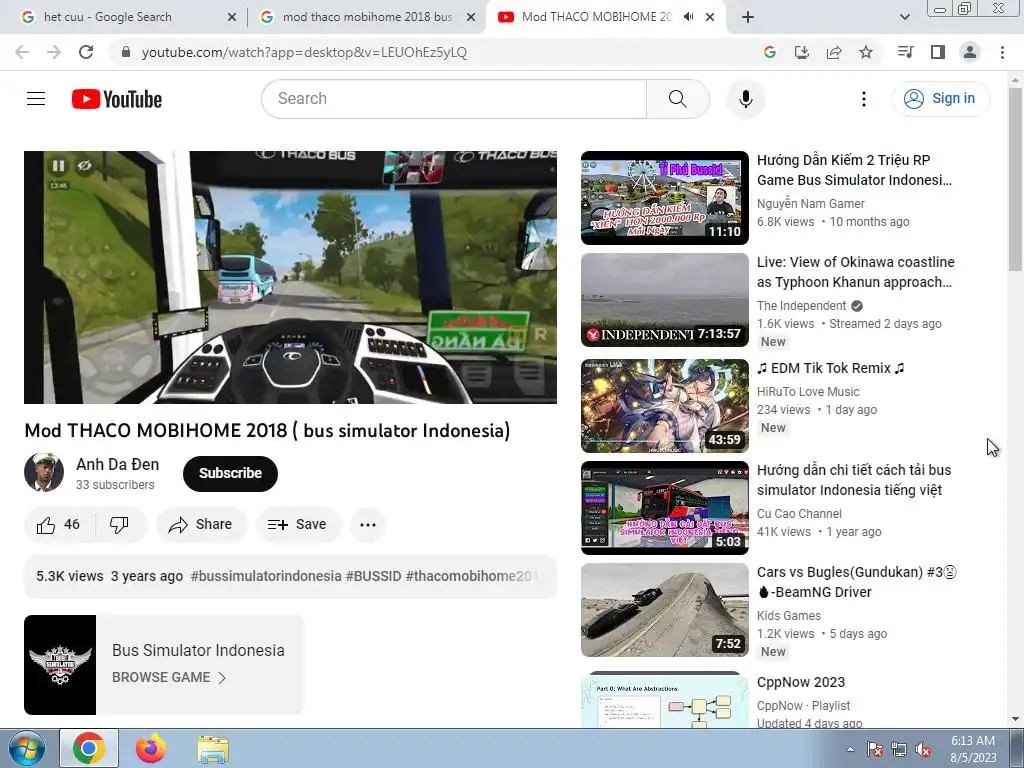Screen dimensions: 1024x768
Task: Open Chrome profile avatar
Action: tap(970, 52)
